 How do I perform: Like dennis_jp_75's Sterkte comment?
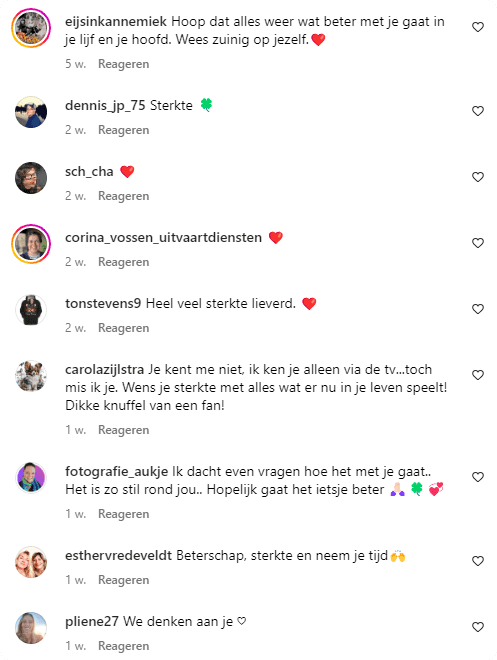(478, 111)
